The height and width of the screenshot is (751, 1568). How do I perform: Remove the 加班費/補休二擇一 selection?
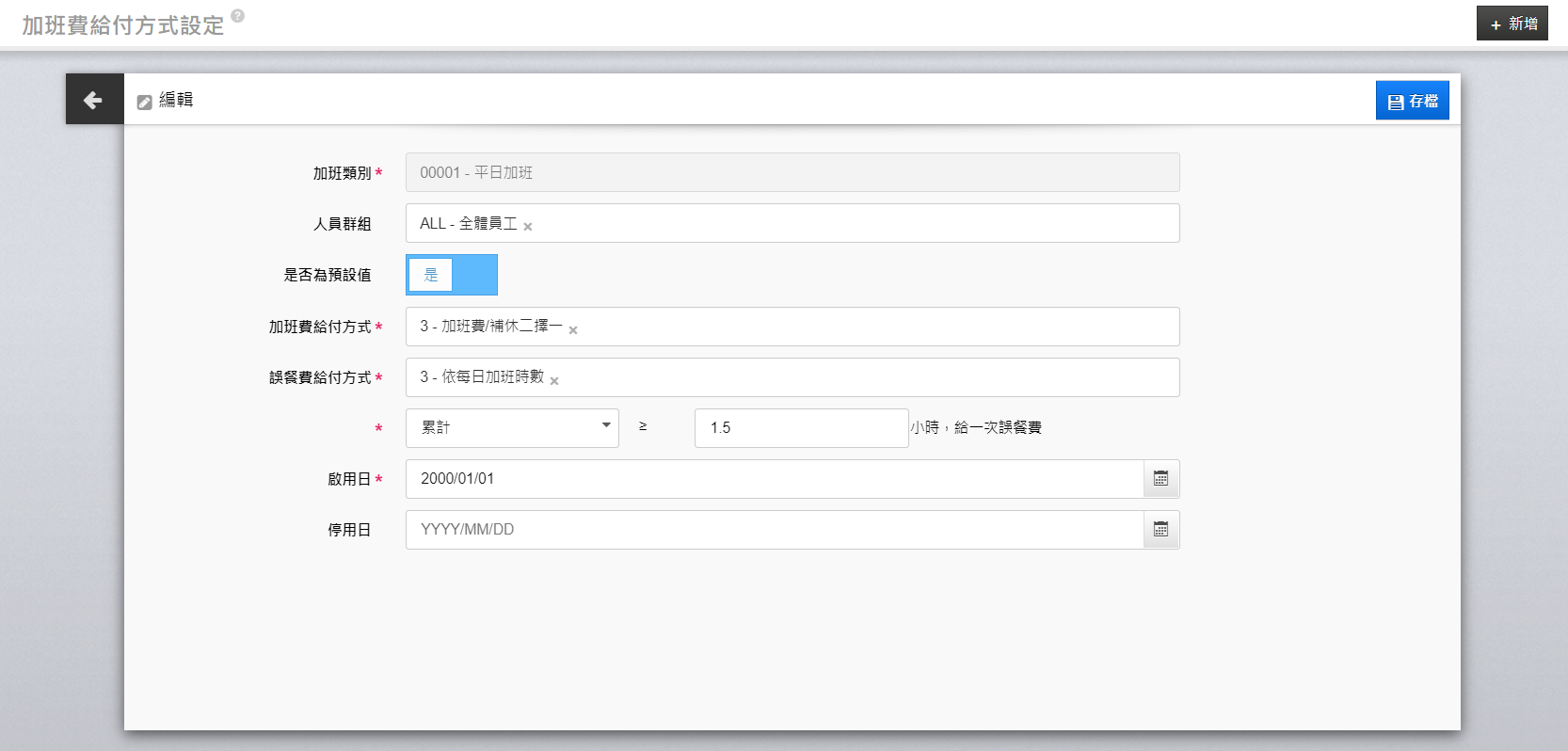click(x=573, y=330)
